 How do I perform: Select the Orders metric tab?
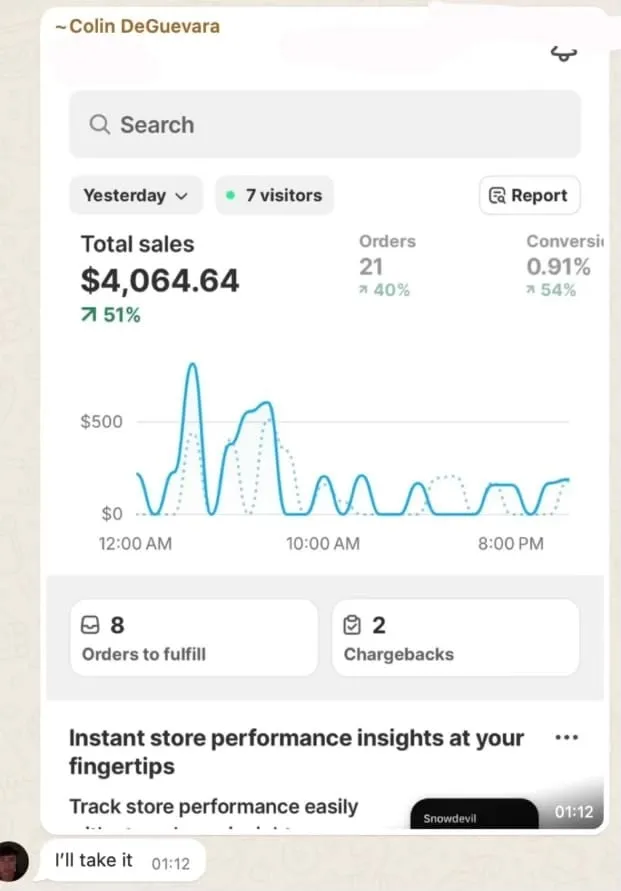[387, 265]
